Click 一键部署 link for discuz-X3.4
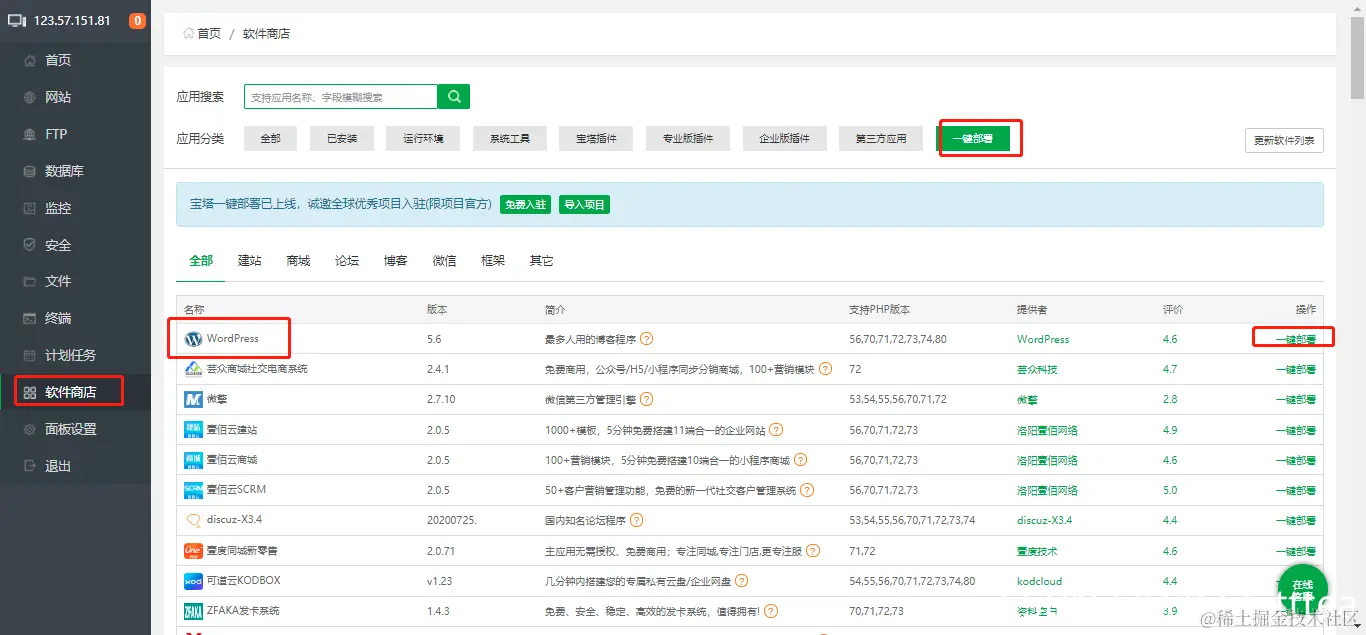The image size is (1366, 635). coord(1295,521)
